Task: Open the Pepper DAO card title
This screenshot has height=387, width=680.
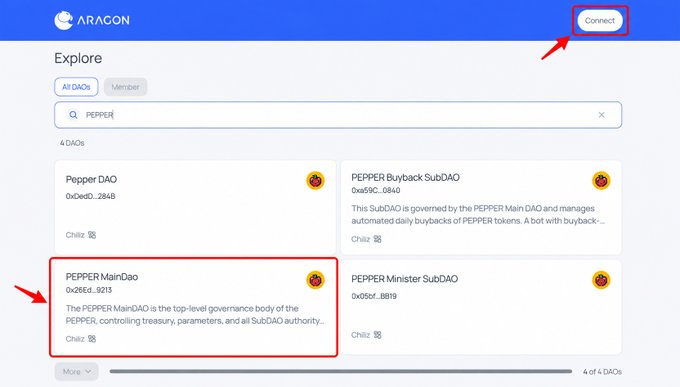Action: click(x=91, y=179)
